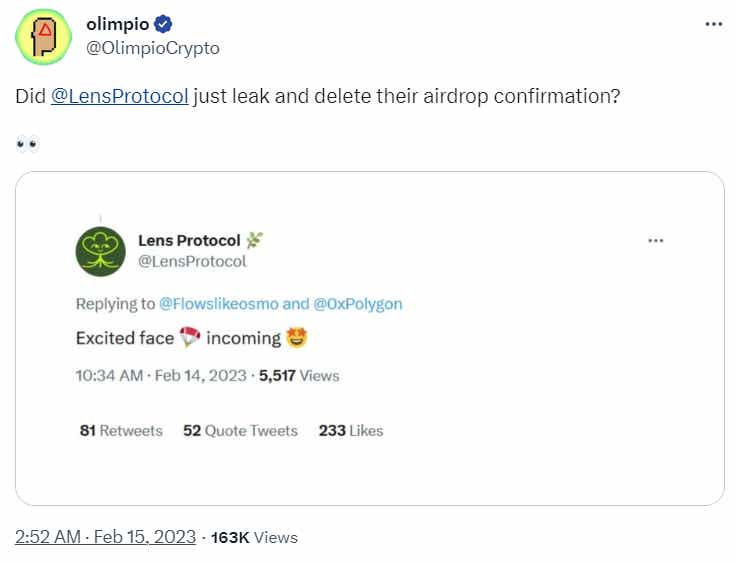Click the 163K Views count
Viewport: 737px width, 565px height.
click(254, 537)
